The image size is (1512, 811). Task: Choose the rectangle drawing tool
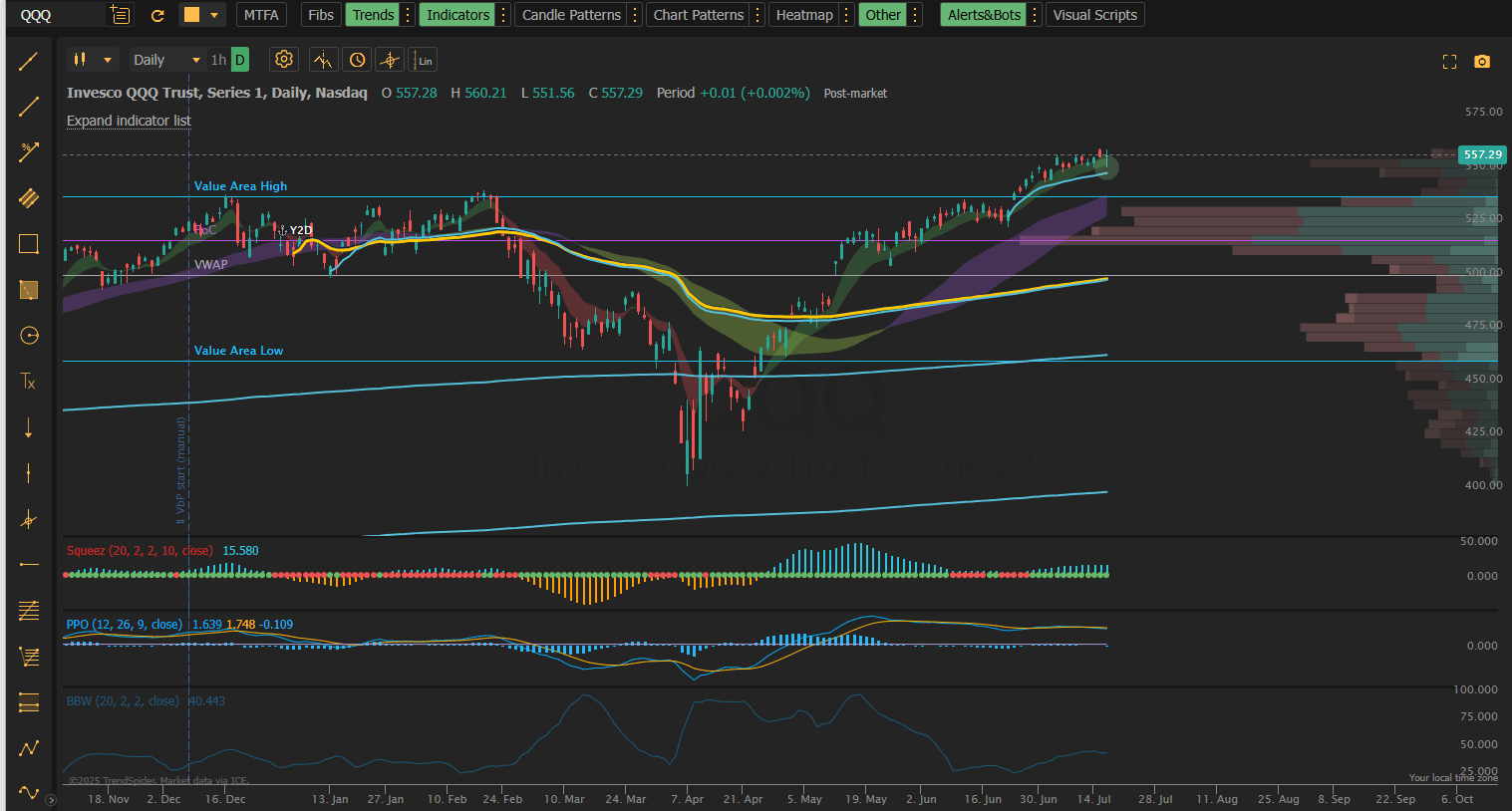pos(29,244)
